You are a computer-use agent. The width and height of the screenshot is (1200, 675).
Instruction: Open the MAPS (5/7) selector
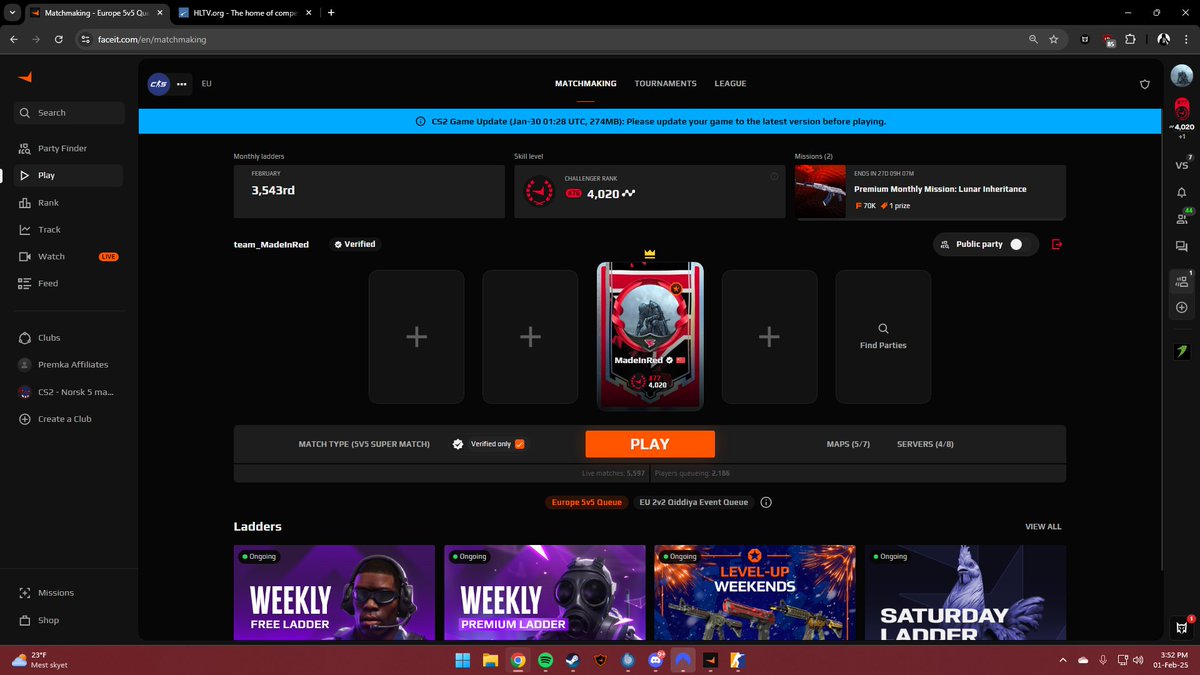point(848,444)
